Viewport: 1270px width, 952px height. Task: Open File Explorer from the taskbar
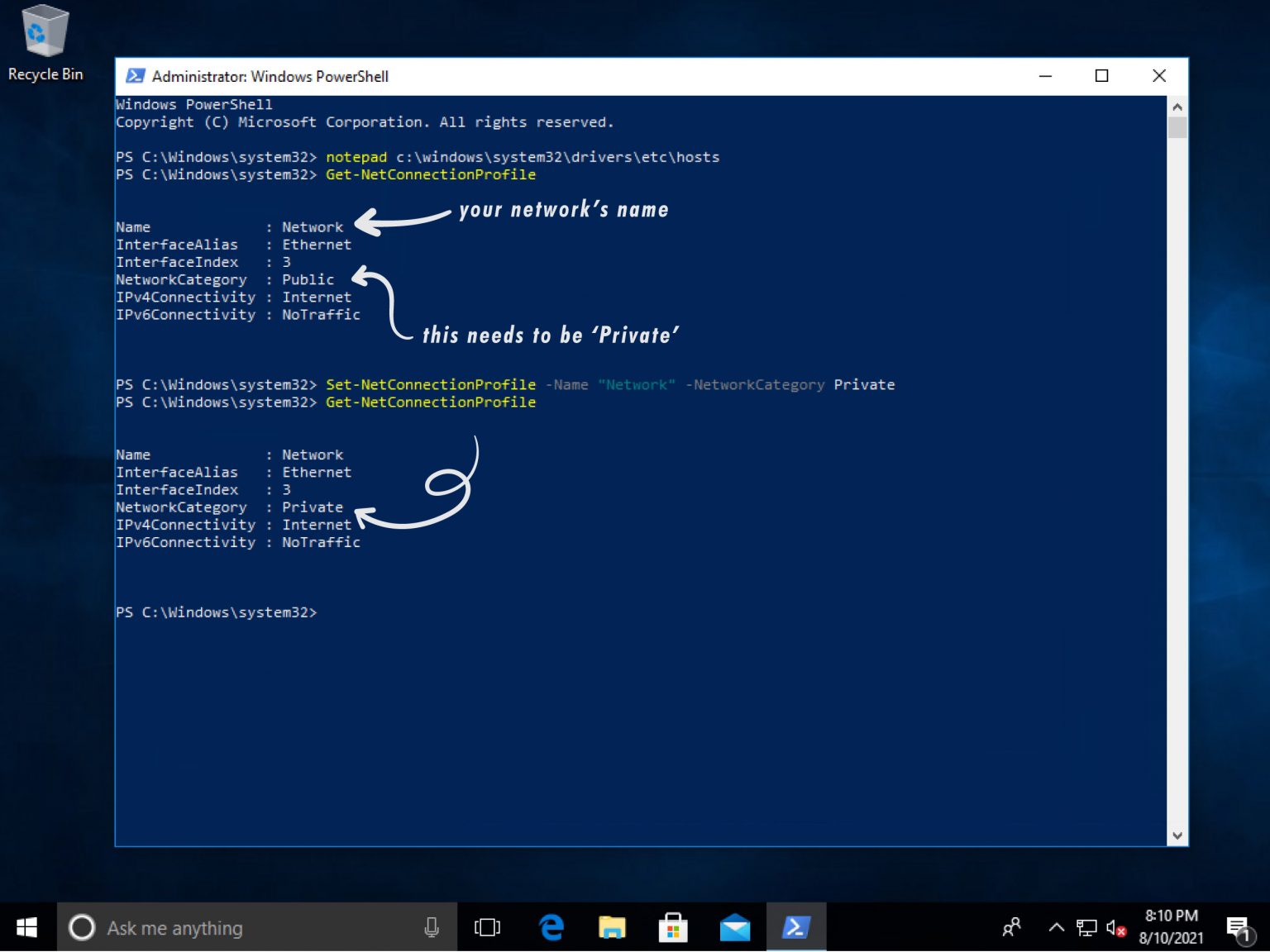click(611, 927)
